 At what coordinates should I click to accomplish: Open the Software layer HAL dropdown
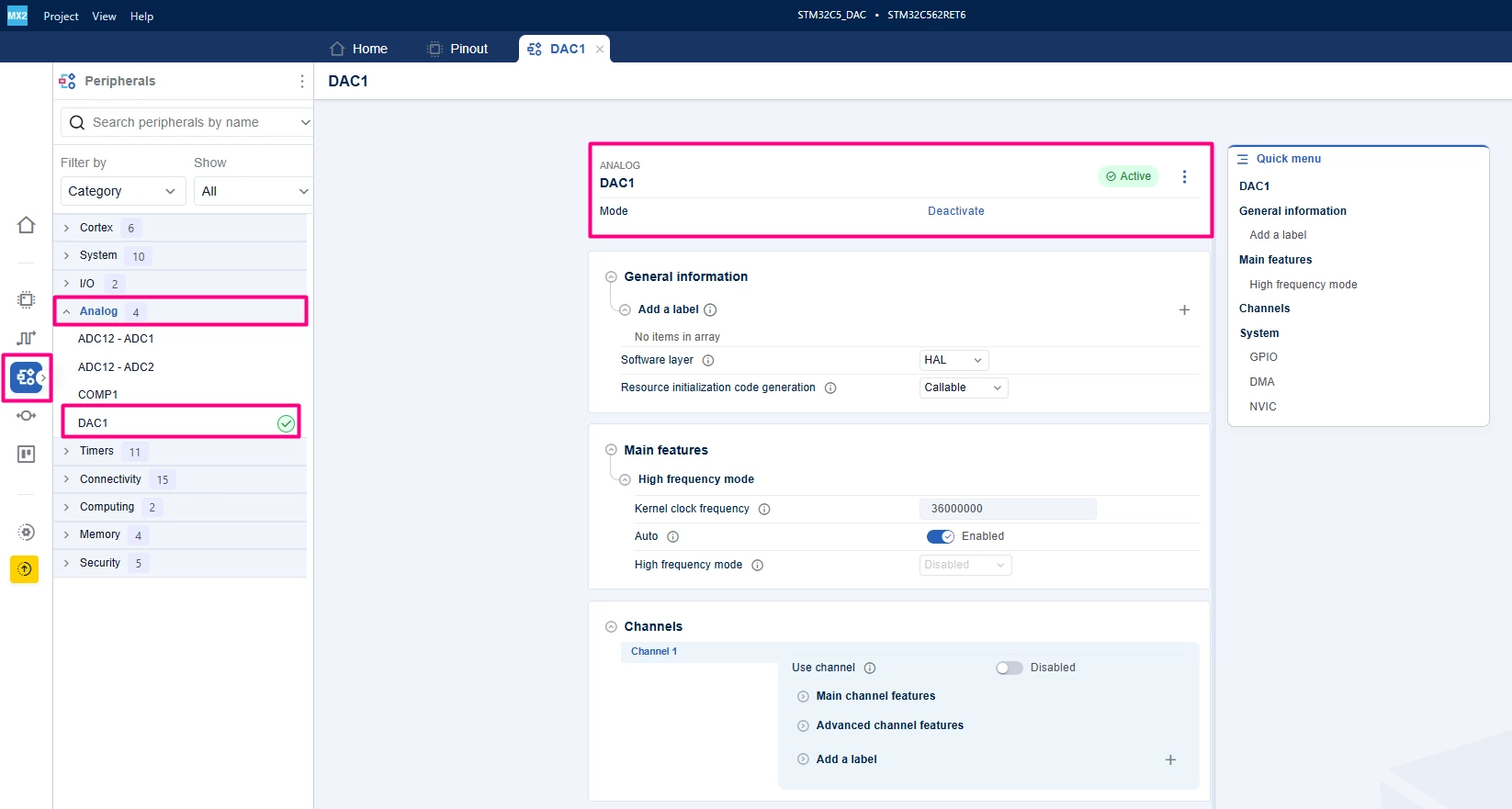[953, 361]
